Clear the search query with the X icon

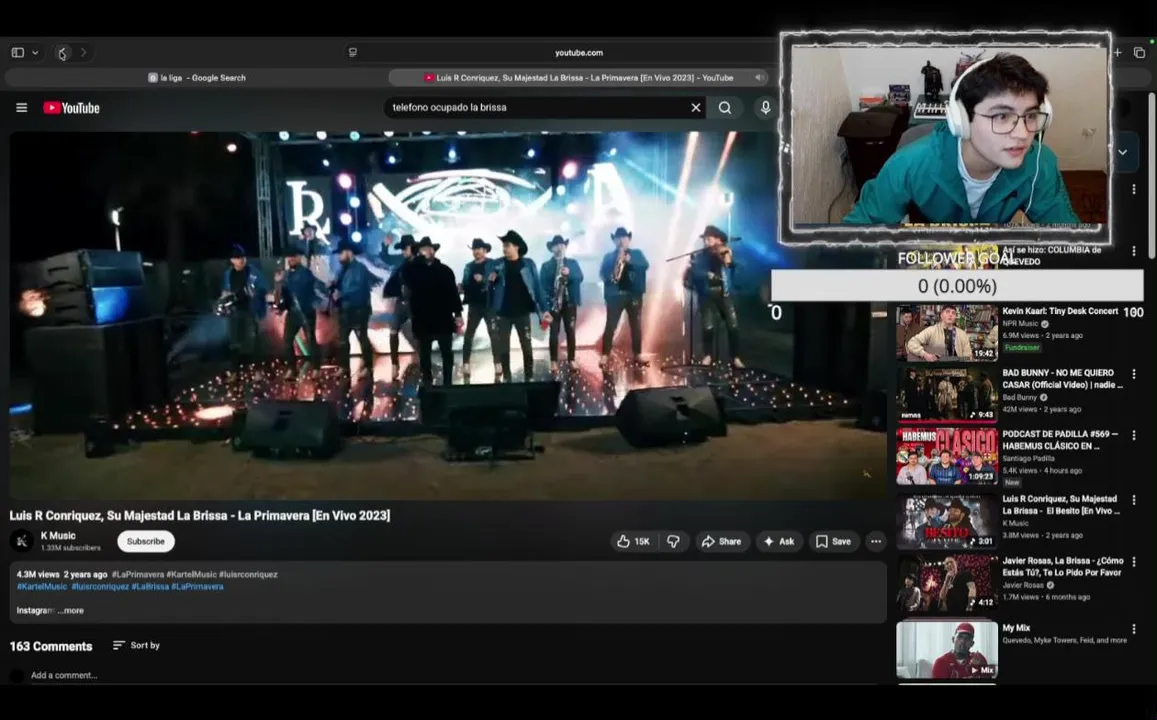pos(696,108)
